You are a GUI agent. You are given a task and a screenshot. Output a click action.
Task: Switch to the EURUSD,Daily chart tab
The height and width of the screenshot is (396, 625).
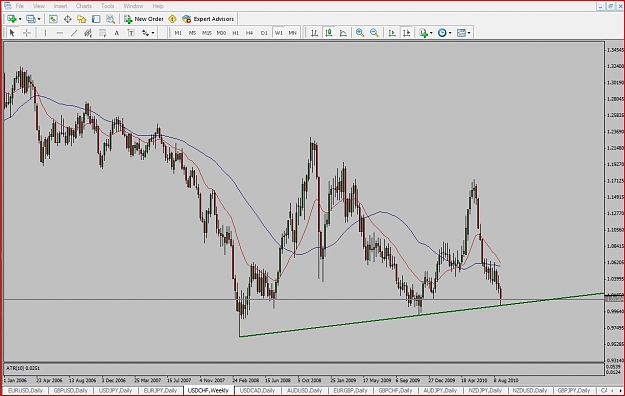click(25, 390)
